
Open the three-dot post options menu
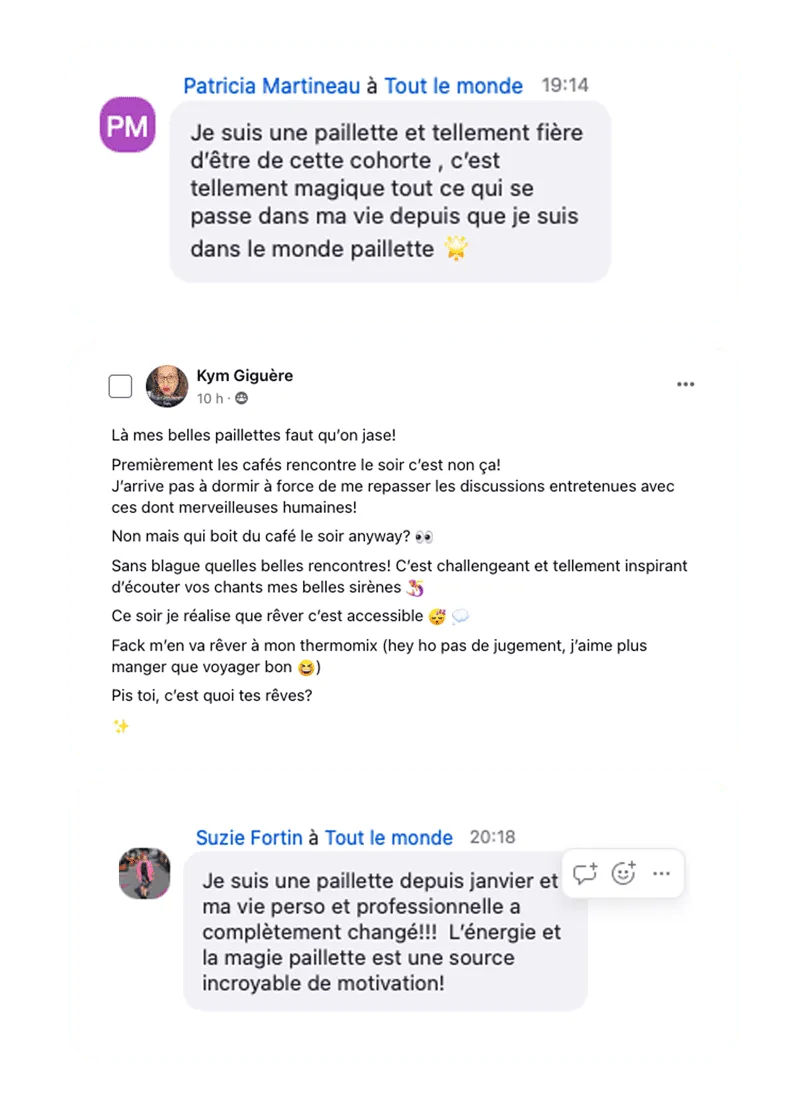pos(685,384)
